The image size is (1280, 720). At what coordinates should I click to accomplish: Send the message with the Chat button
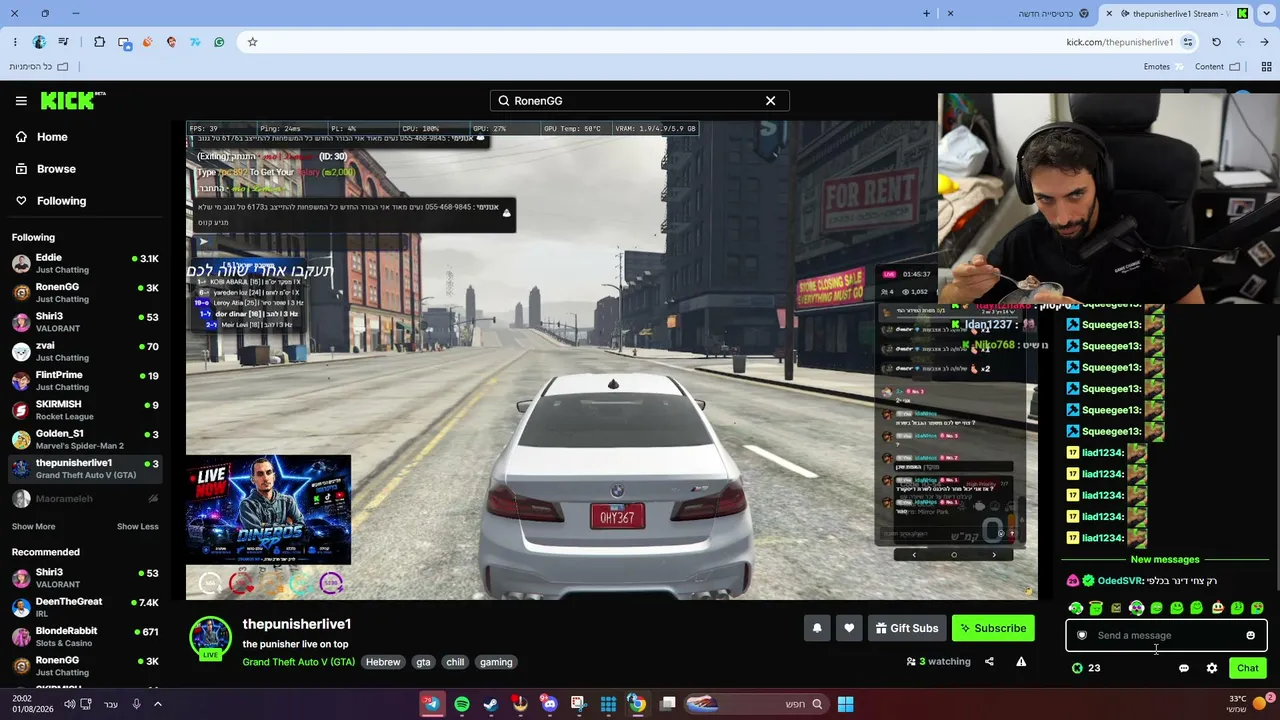pyautogui.click(x=1247, y=668)
